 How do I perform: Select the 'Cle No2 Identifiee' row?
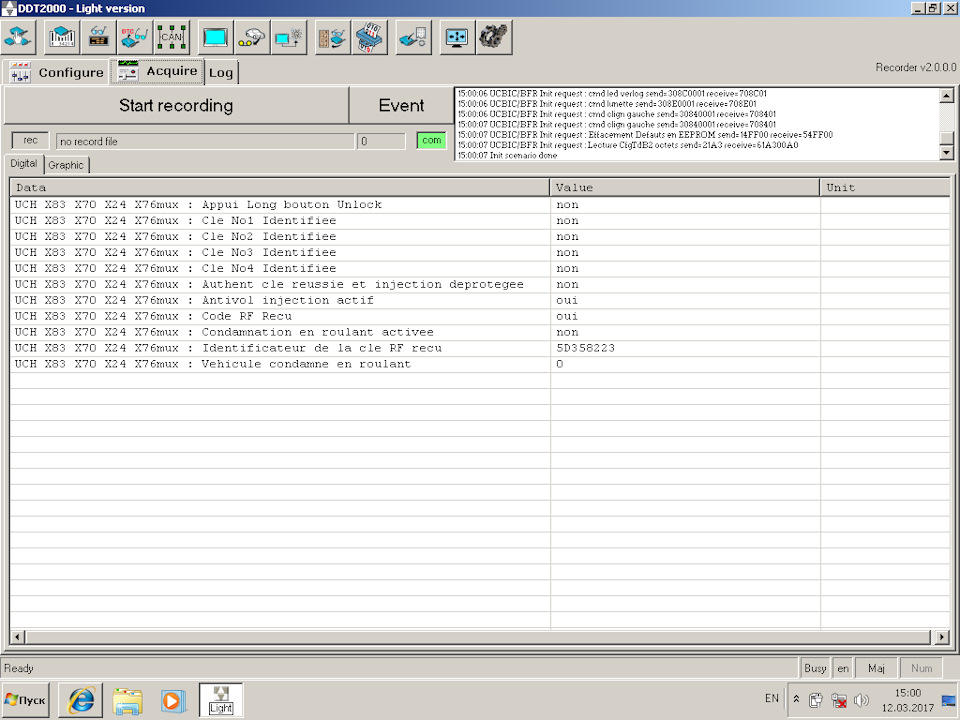click(480, 236)
